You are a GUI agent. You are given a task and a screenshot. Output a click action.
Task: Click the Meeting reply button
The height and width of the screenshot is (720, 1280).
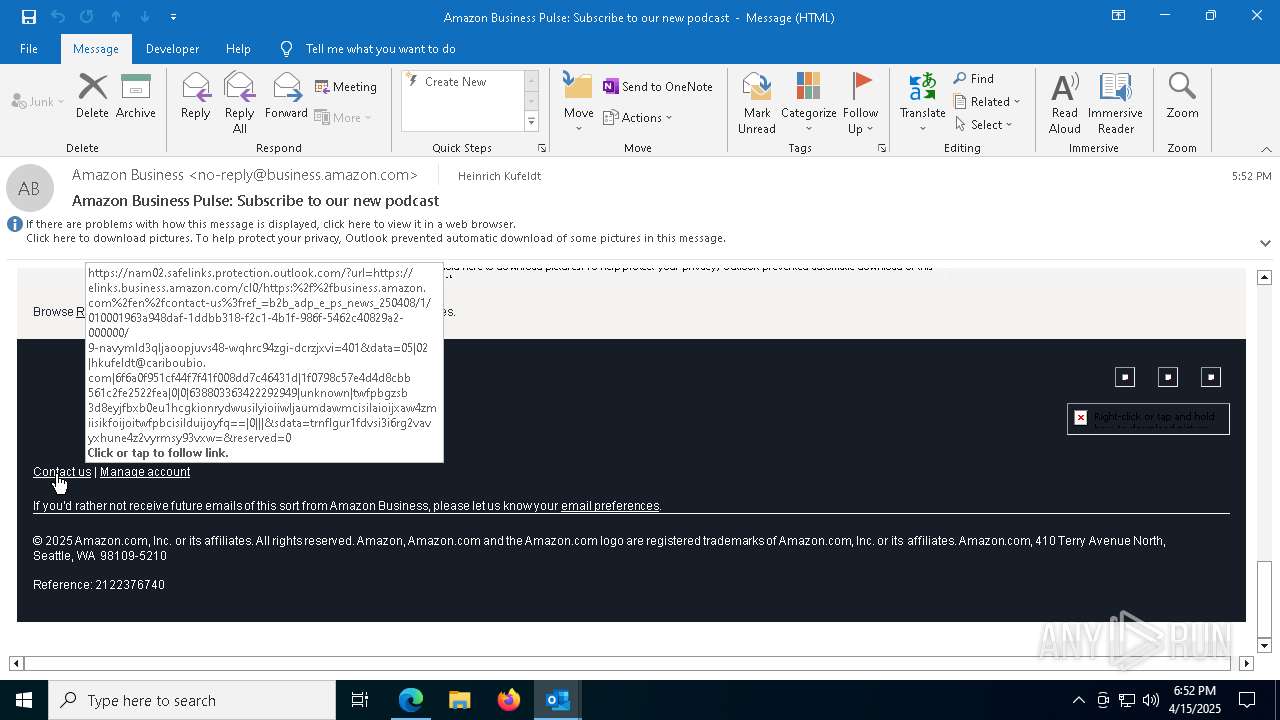tap(346, 87)
